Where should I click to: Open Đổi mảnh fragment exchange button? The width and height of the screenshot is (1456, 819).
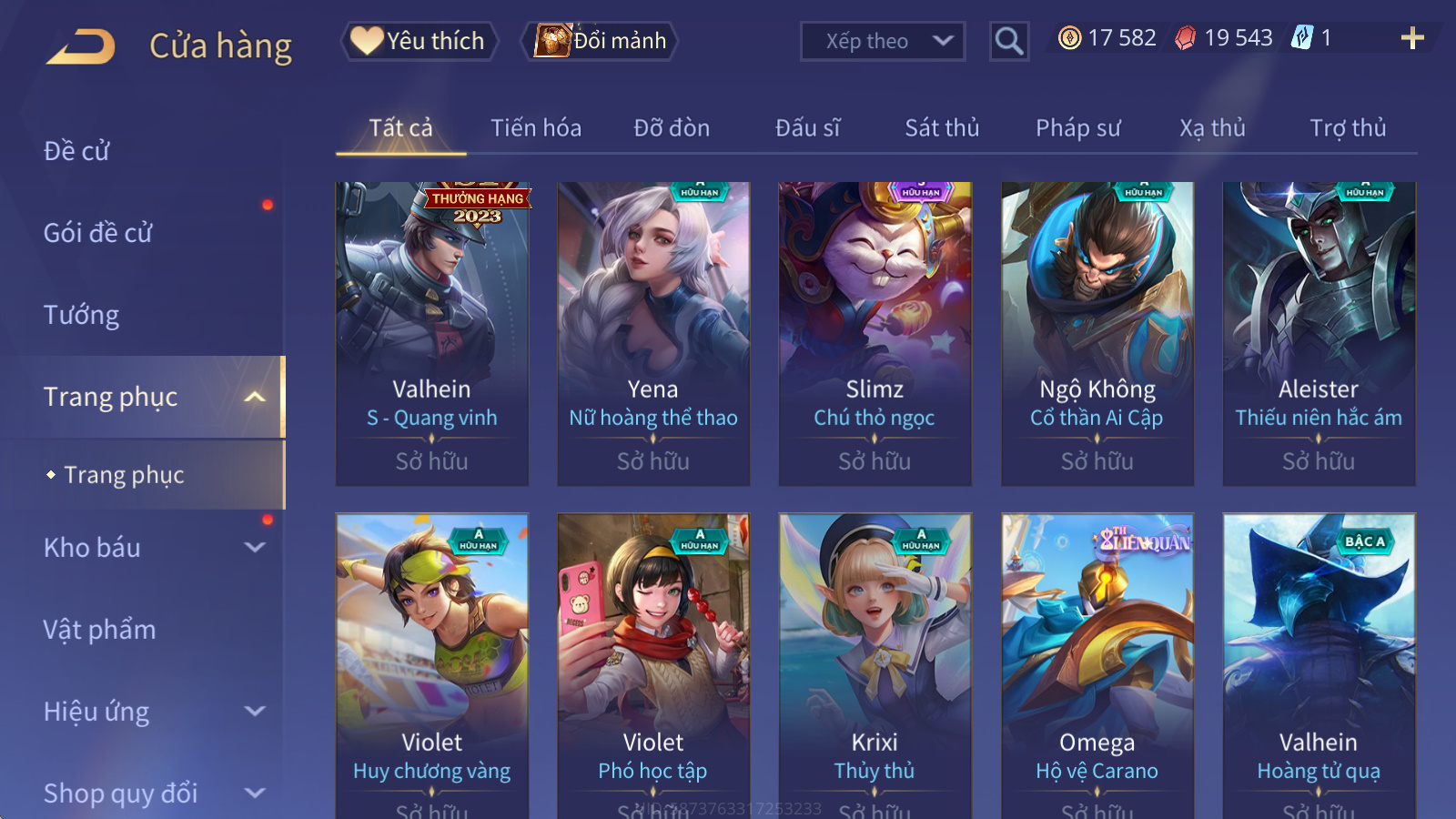(x=599, y=41)
